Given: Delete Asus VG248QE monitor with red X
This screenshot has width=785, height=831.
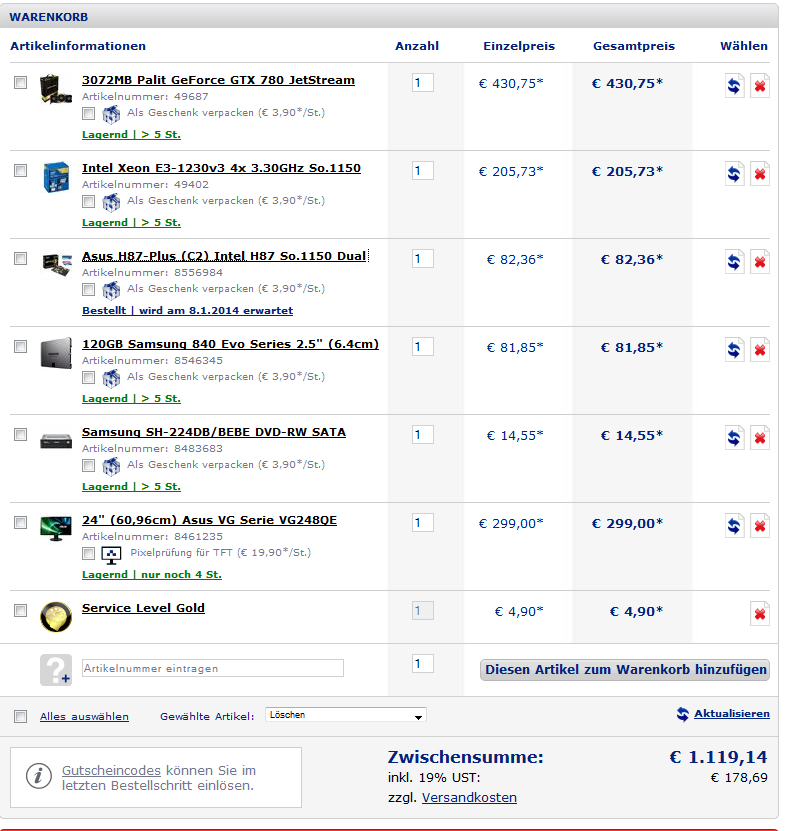Looking at the screenshot, I should 760,525.
